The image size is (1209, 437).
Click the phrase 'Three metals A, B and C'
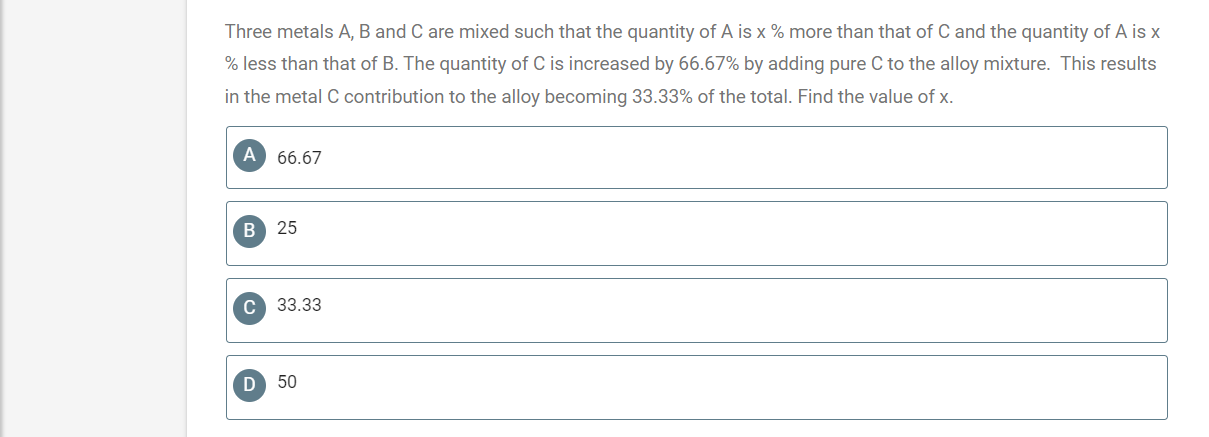pos(311,31)
